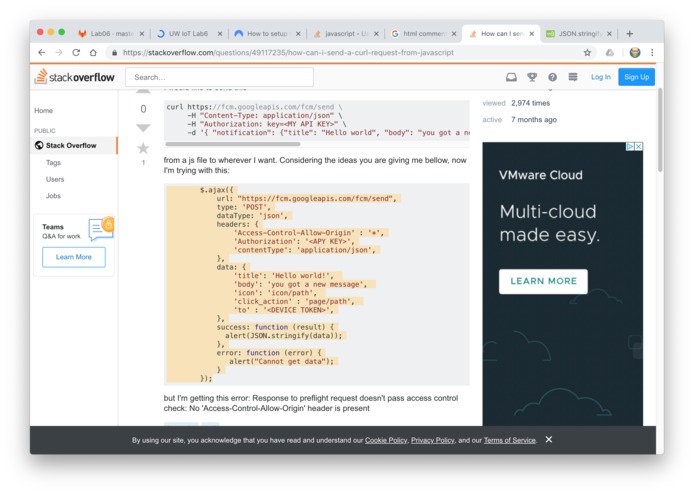This screenshot has height=494, width=695.
Task: Click the page vertical scrollbar thumb
Action: [x=660, y=130]
